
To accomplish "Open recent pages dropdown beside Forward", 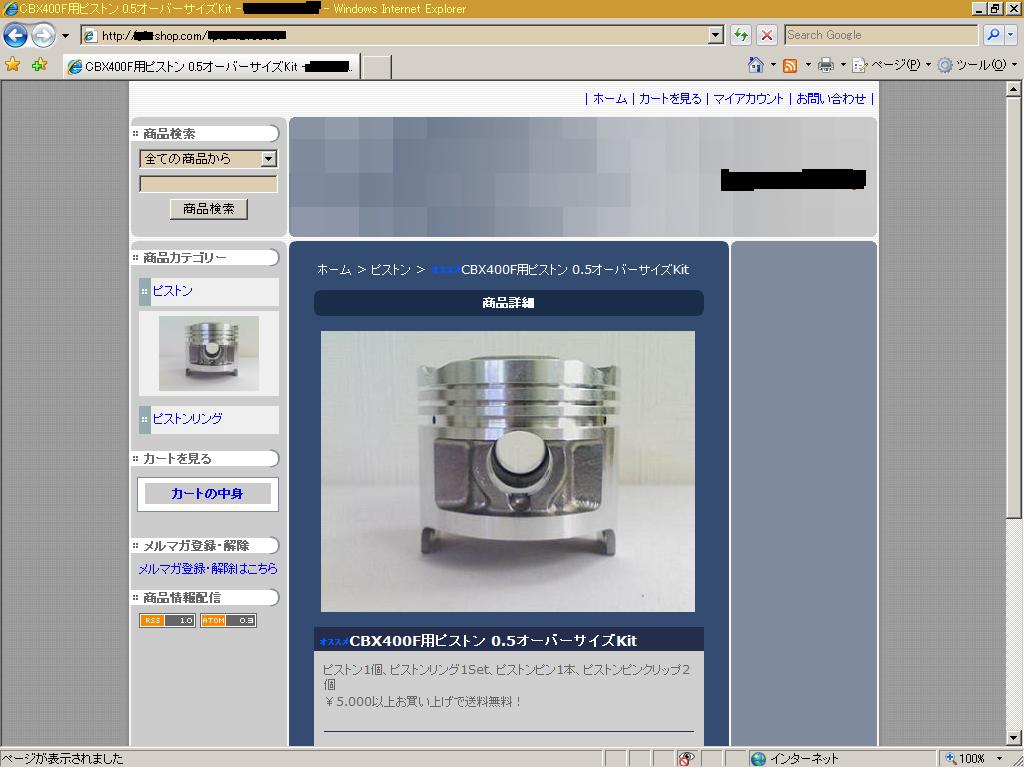I will pos(65,36).
